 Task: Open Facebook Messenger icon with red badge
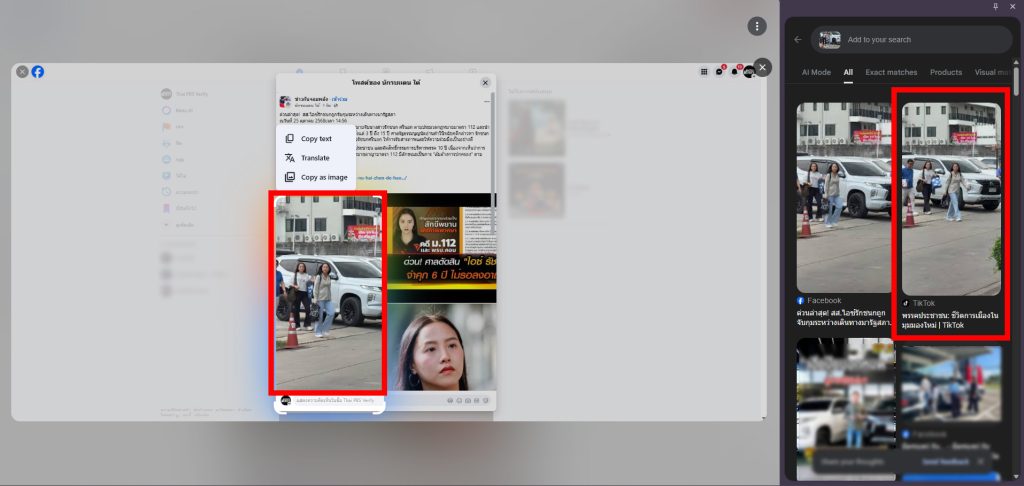720,71
